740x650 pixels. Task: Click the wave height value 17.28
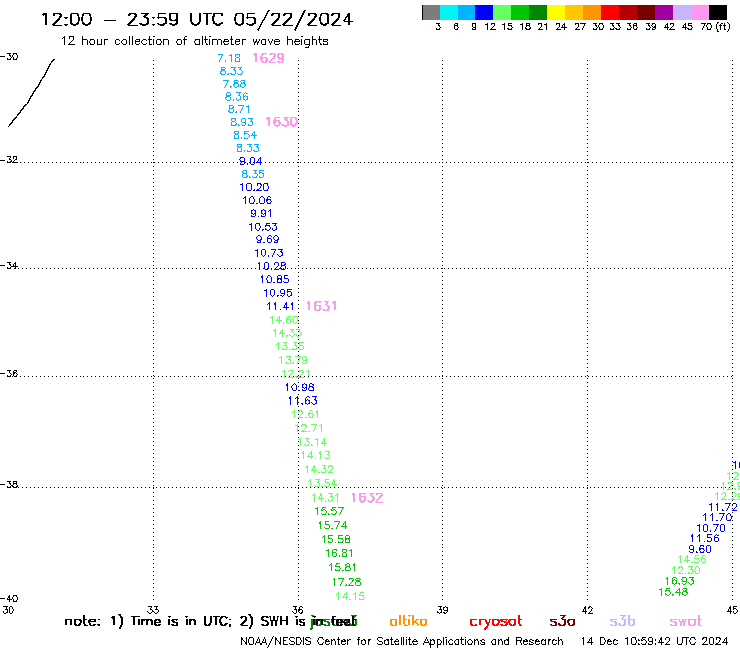tap(346, 582)
